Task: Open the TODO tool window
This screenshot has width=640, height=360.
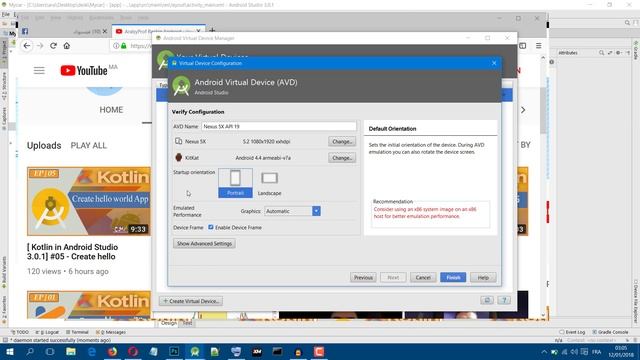Action: [x=20, y=332]
